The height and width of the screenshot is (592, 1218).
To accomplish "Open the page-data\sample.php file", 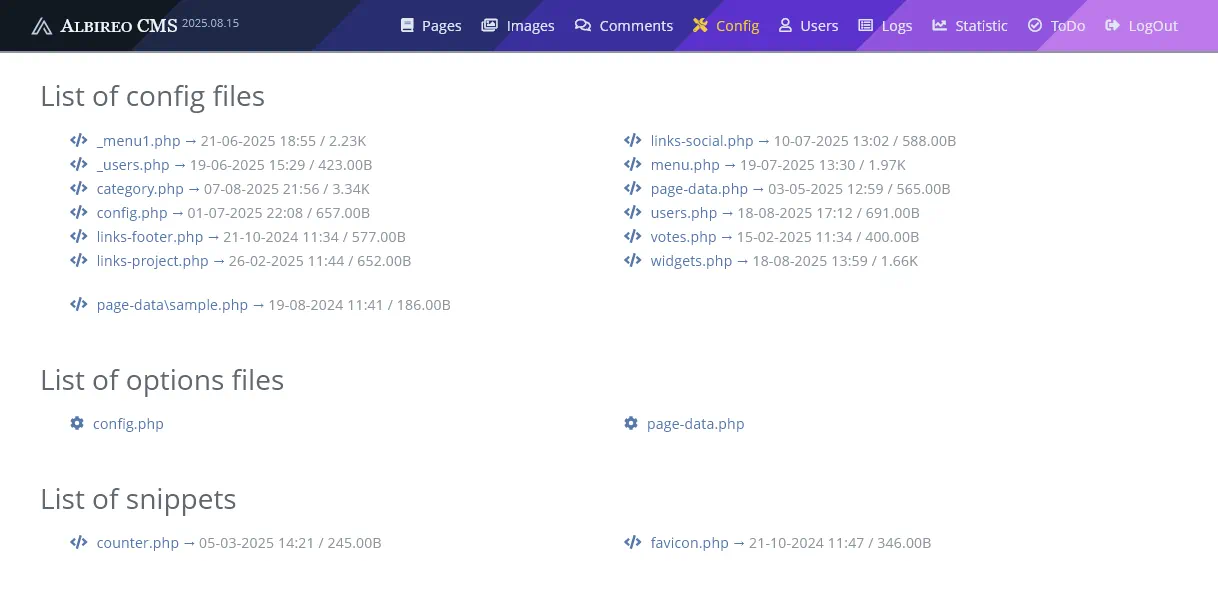I will 172,305.
